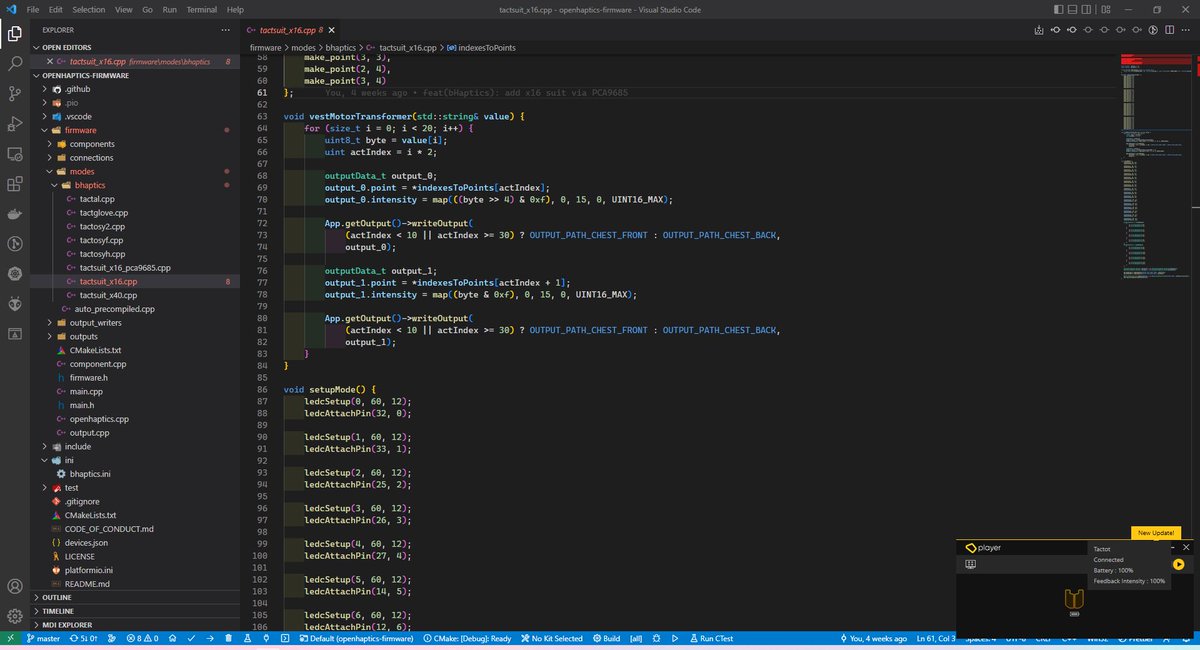Click the CMake Build button in status bar

[x=605, y=638]
